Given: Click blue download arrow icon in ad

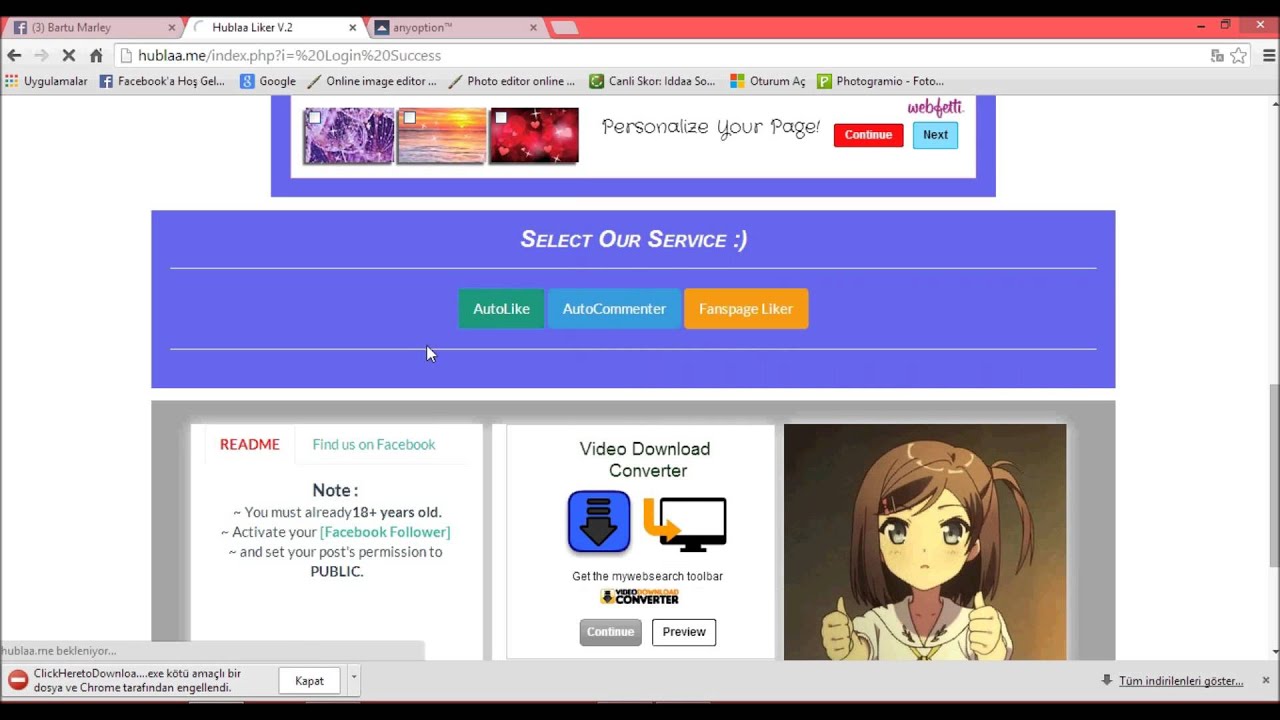Looking at the screenshot, I should click(599, 522).
